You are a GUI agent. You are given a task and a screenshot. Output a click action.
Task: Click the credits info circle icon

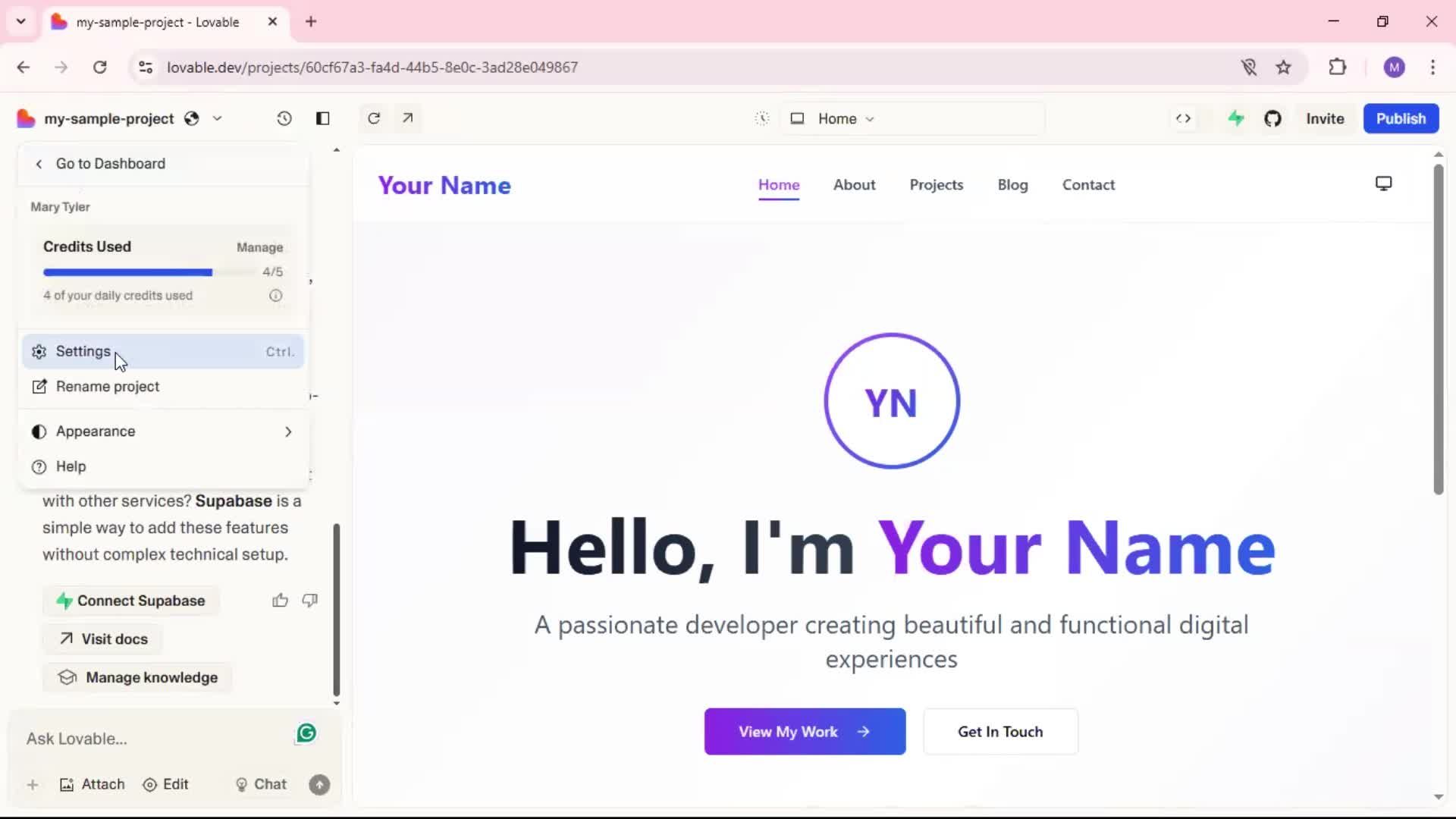click(276, 296)
